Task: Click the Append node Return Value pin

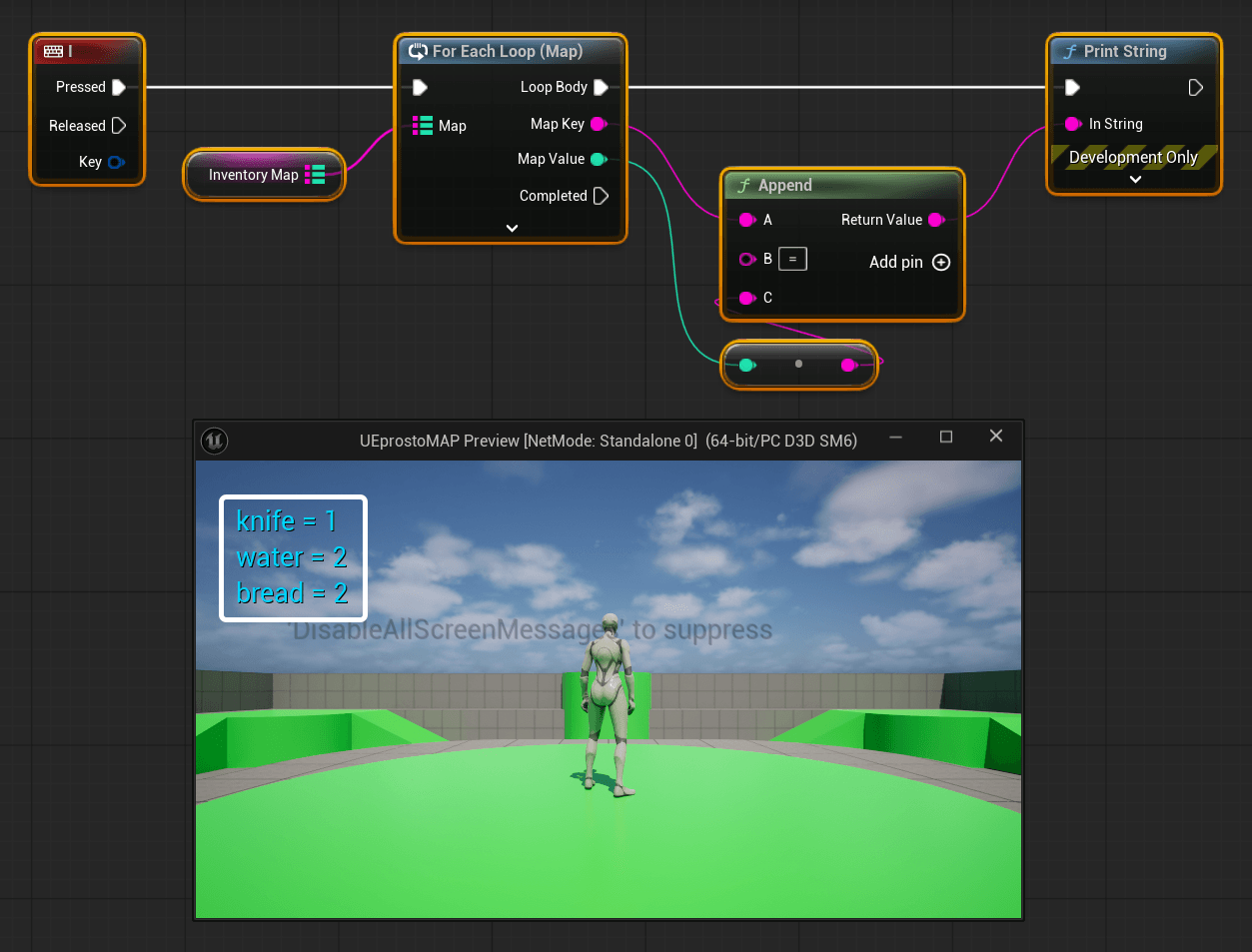Action: pos(936,220)
